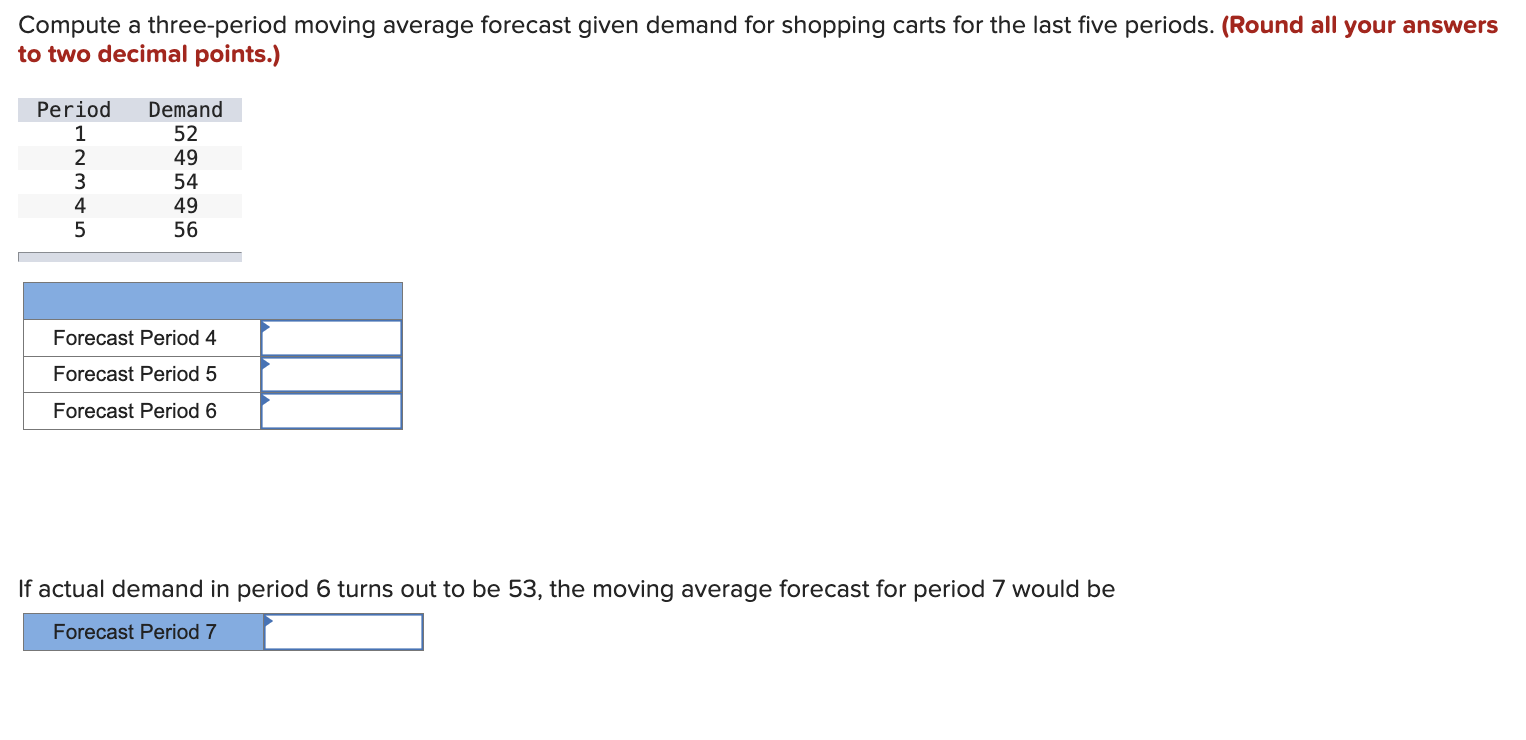Select the demand value 52 for period 1
The image size is (1526, 740).
tap(184, 133)
